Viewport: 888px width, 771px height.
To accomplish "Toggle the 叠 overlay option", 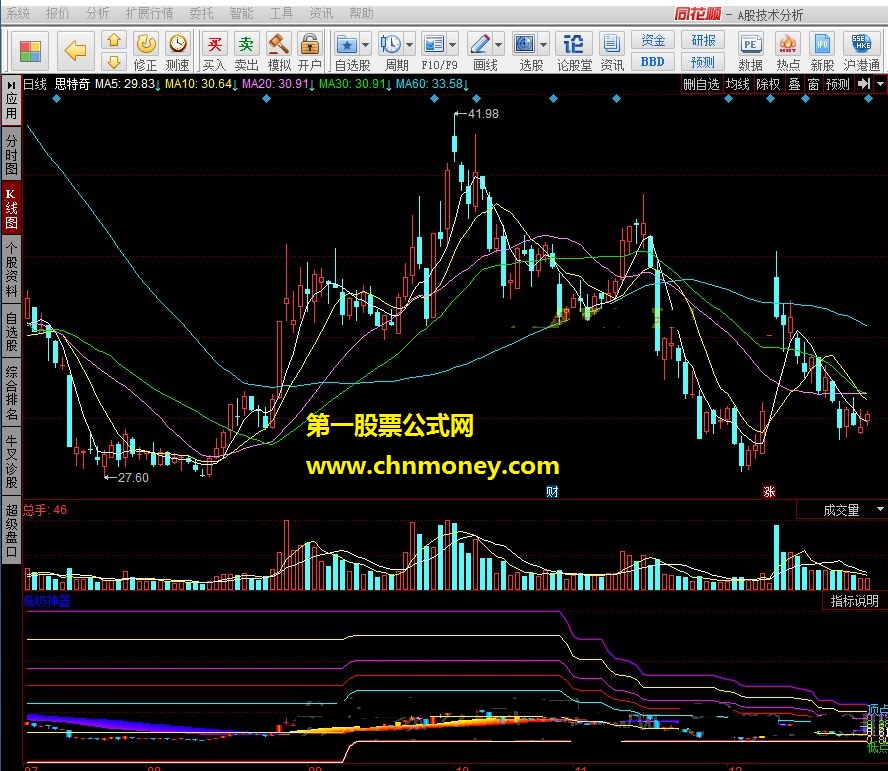I will click(x=795, y=84).
